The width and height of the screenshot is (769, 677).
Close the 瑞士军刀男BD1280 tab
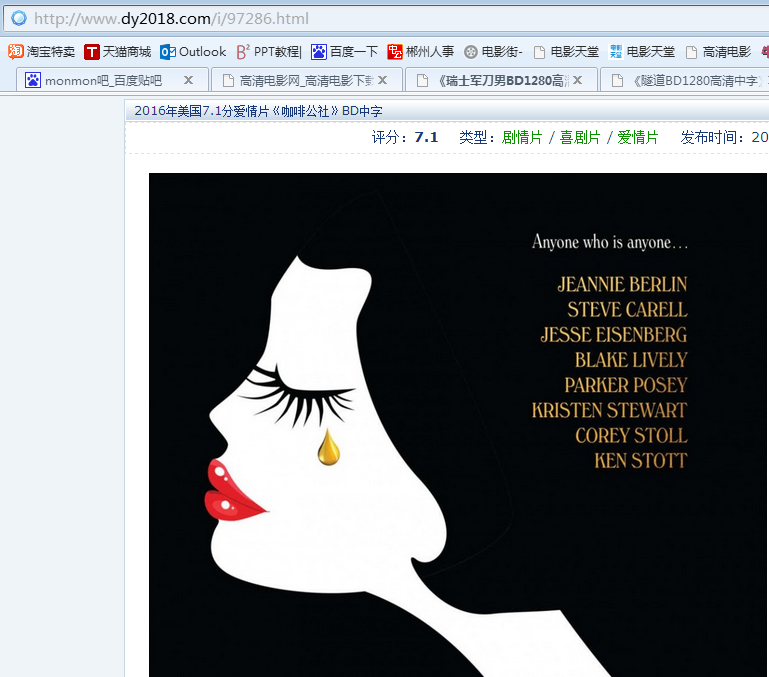[x=578, y=80]
